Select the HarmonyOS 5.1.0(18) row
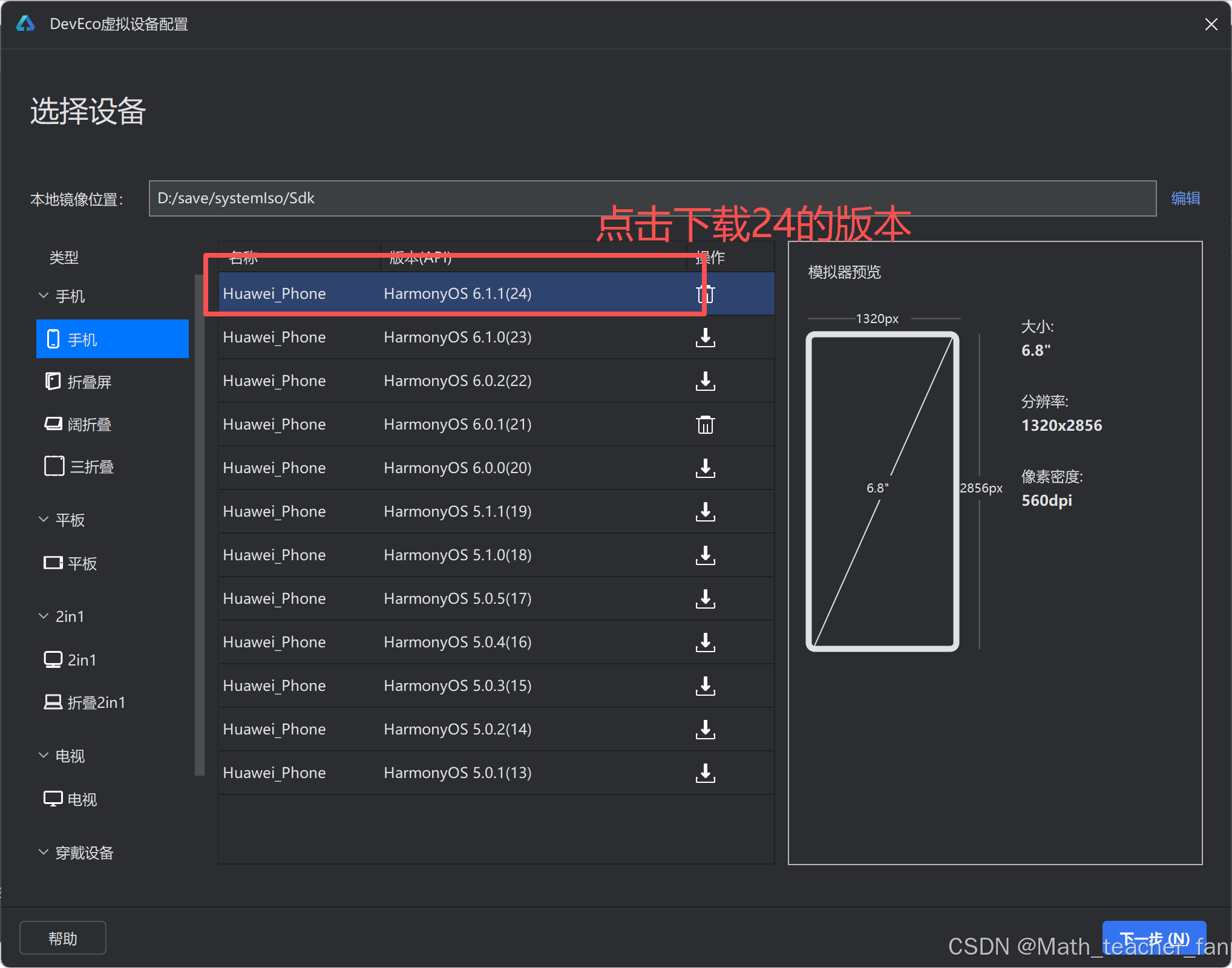 496,555
